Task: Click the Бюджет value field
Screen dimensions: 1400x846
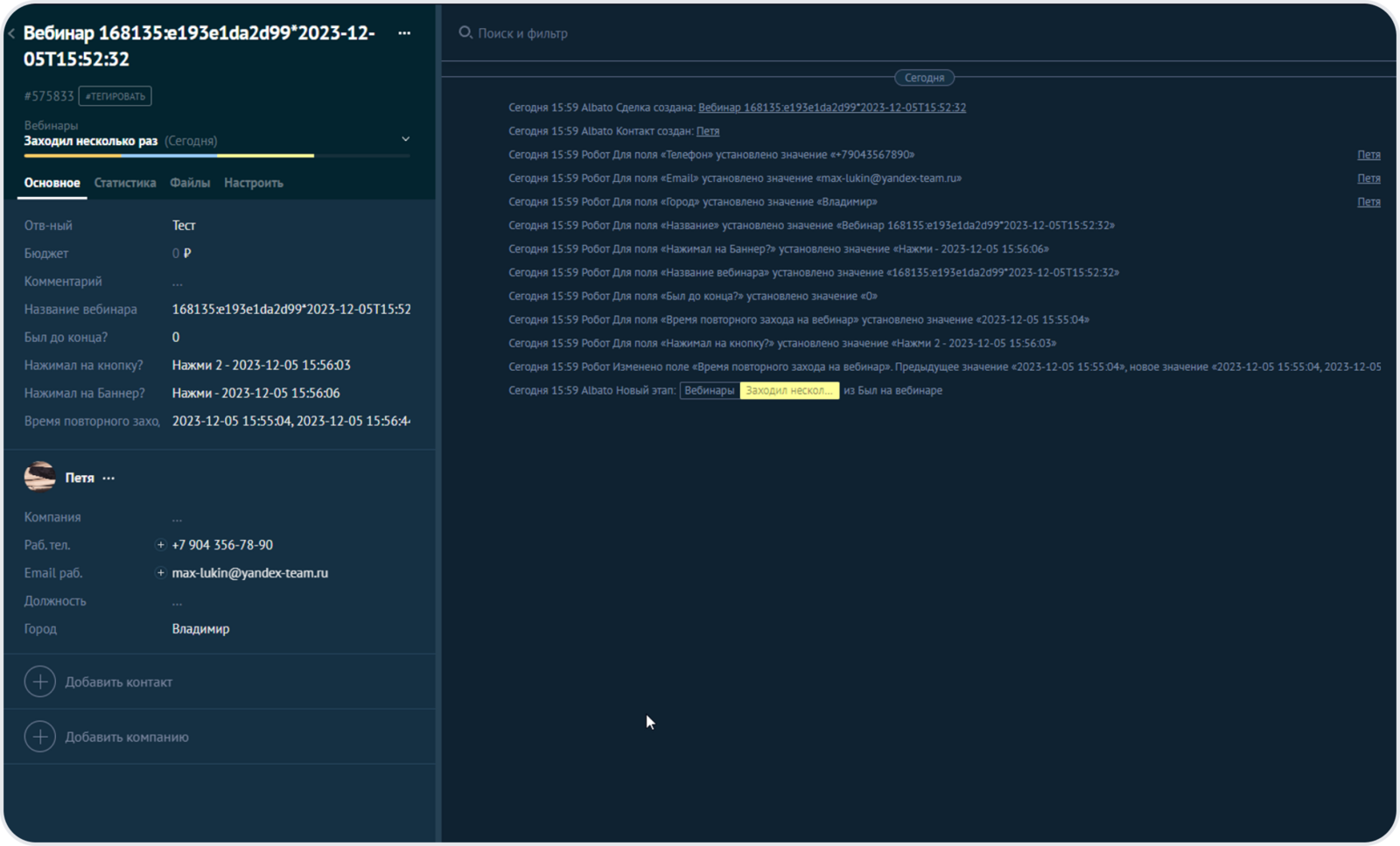Action: pos(182,254)
